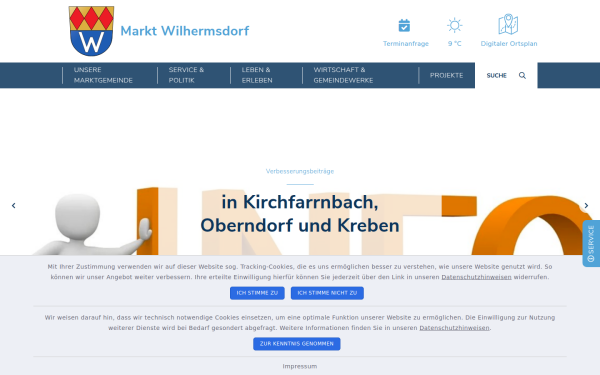The width and height of the screenshot is (600, 375).
Task: Open the Impressum link
Action: coord(300,367)
